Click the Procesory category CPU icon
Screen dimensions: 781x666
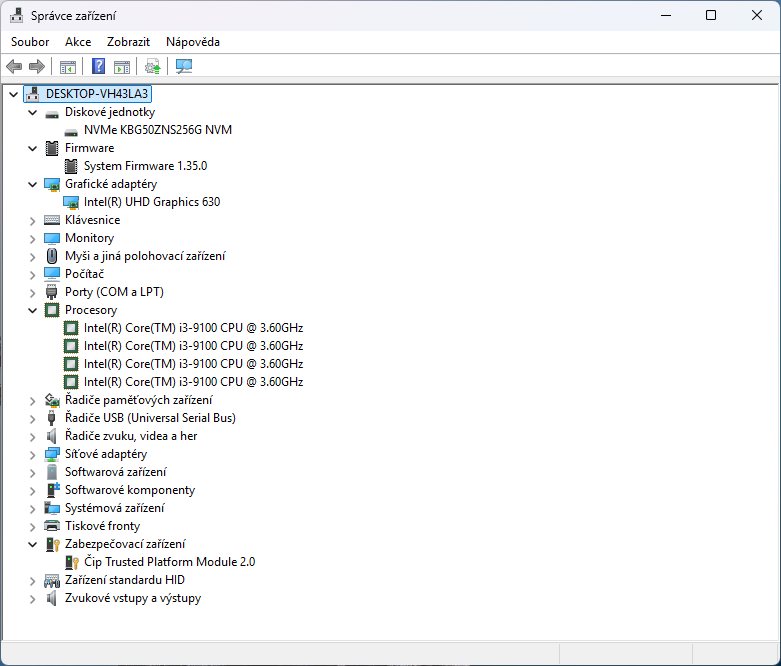click(52, 310)
